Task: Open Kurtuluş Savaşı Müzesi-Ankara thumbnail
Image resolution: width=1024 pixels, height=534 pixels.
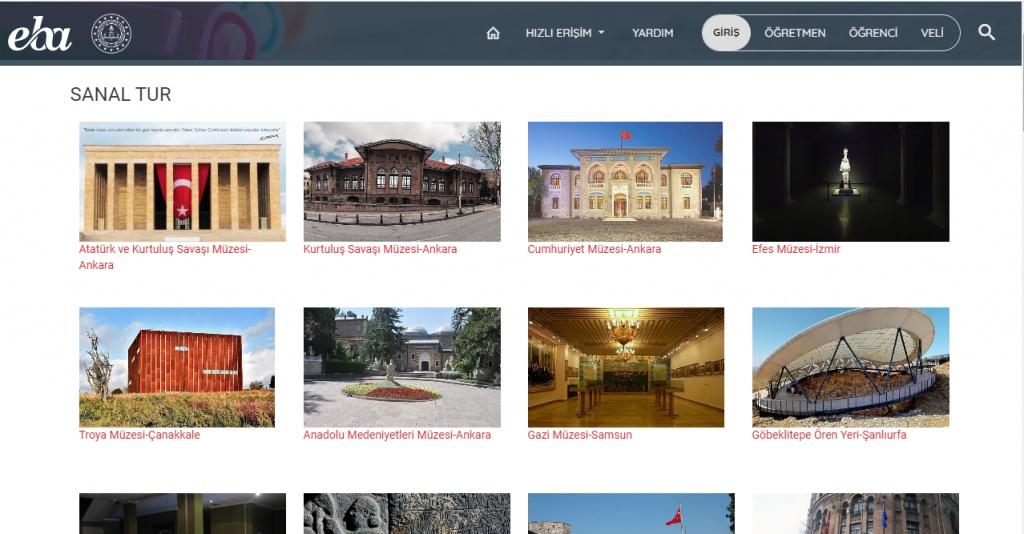Action: tap(401, 181)
